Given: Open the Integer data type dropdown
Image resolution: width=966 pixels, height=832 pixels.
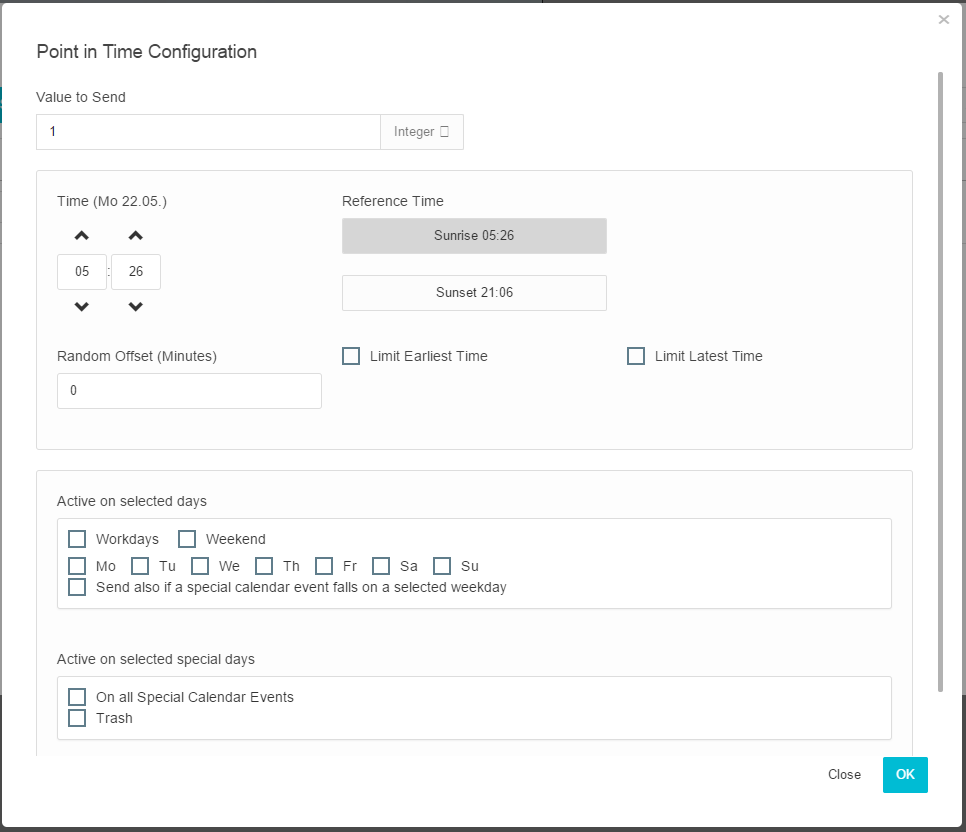Looking at the screenshot, I should 421,132.
